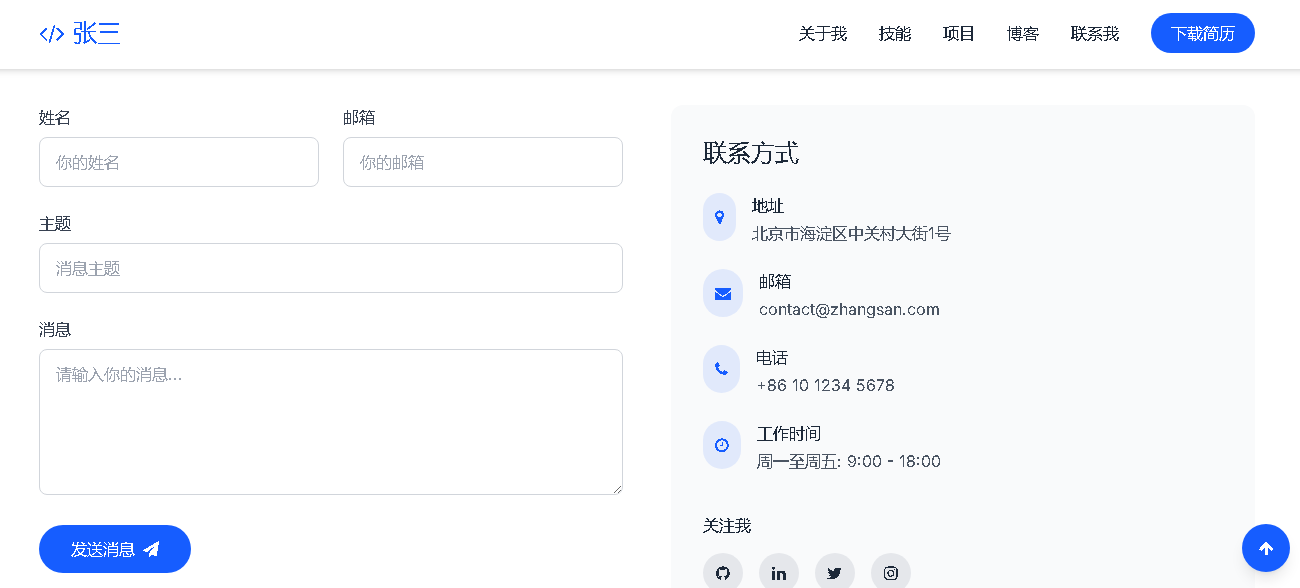Image resolution: width=1300 pixels, height=588 pixels.
Task: Navigate to 项目 menu item
Action: pos(958,34)
